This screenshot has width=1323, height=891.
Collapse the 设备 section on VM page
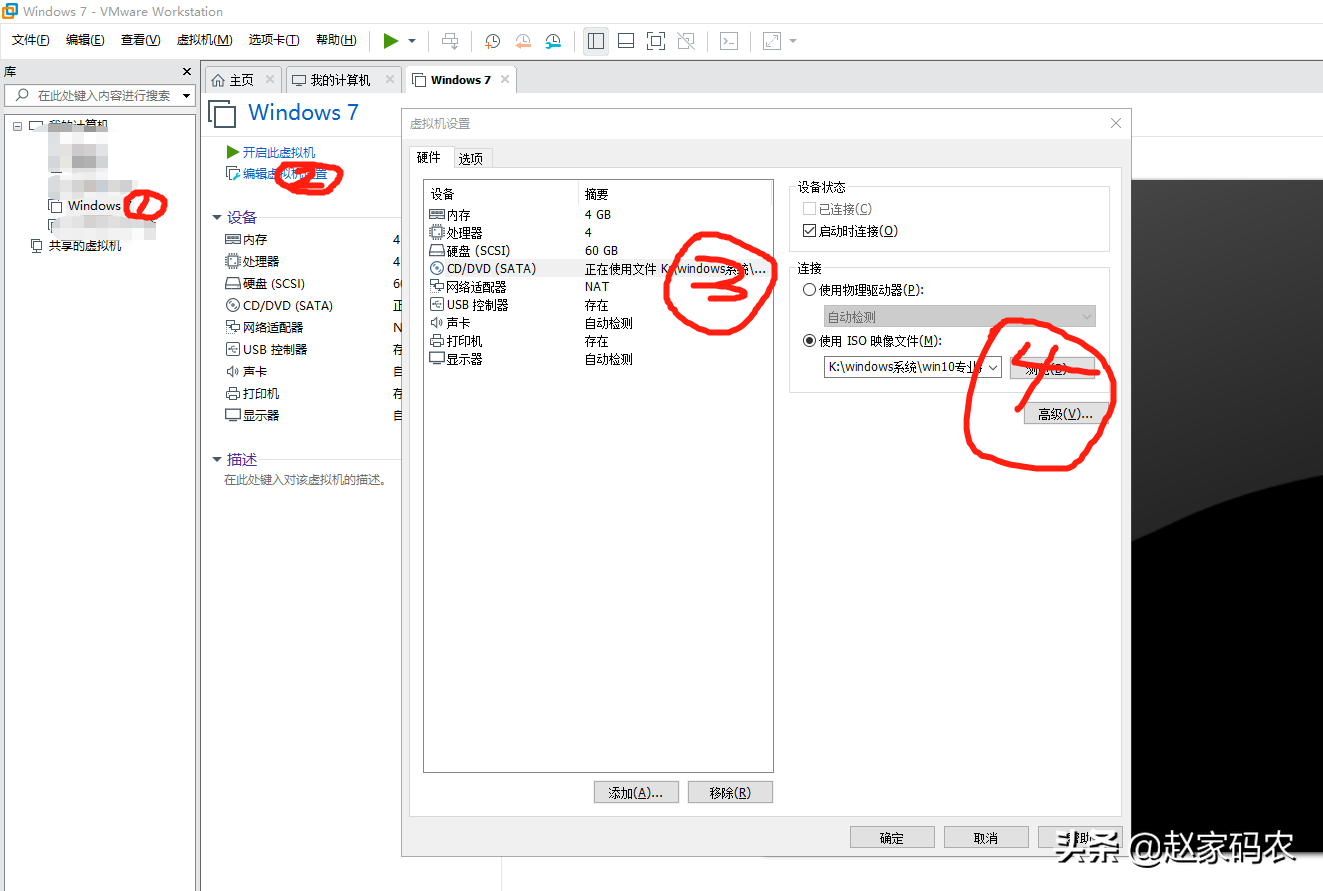(x=217, y=217)
